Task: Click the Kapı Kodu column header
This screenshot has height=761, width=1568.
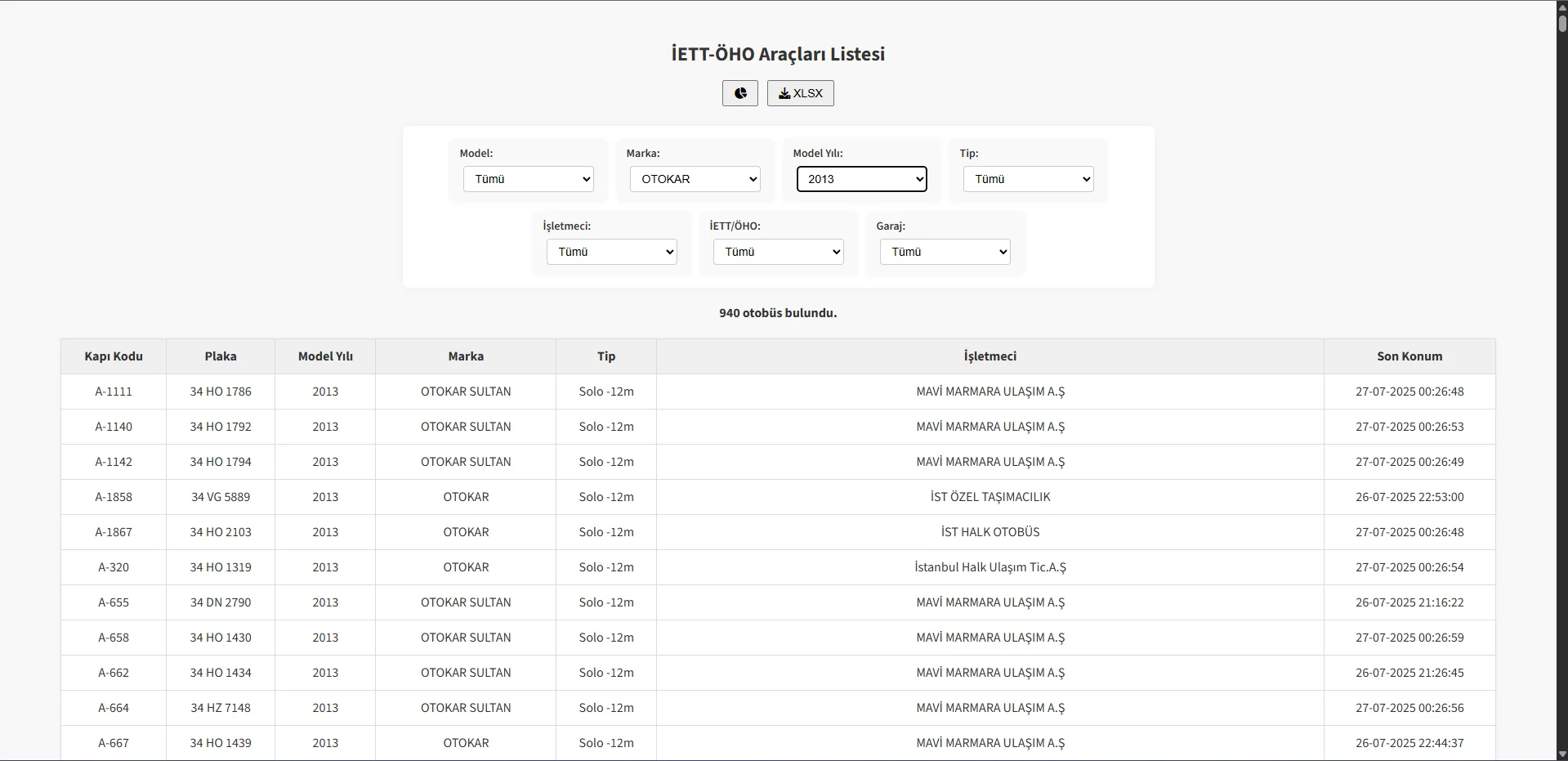Action: [114, 356]
